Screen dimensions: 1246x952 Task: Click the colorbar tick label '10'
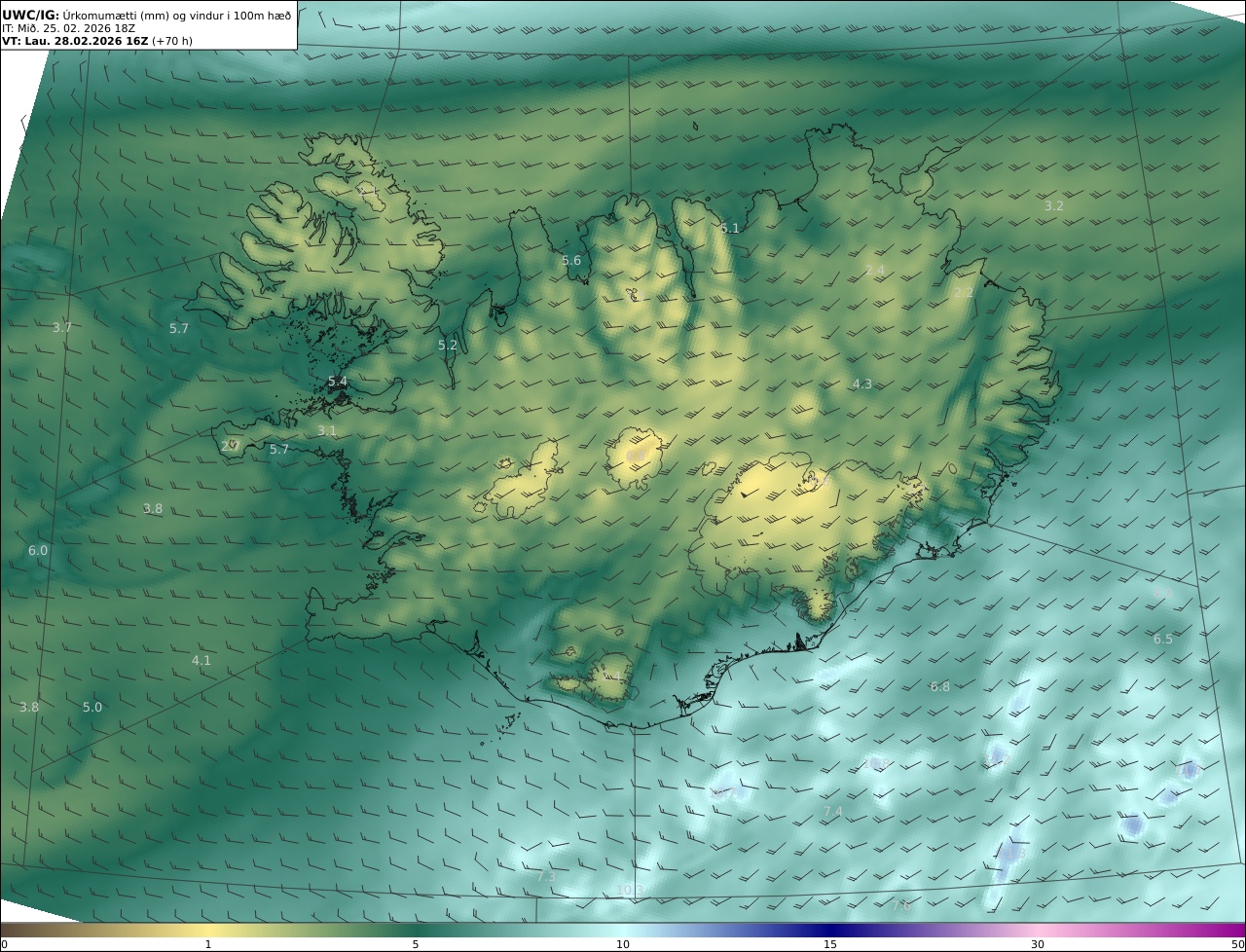click(x=623, y=944)
